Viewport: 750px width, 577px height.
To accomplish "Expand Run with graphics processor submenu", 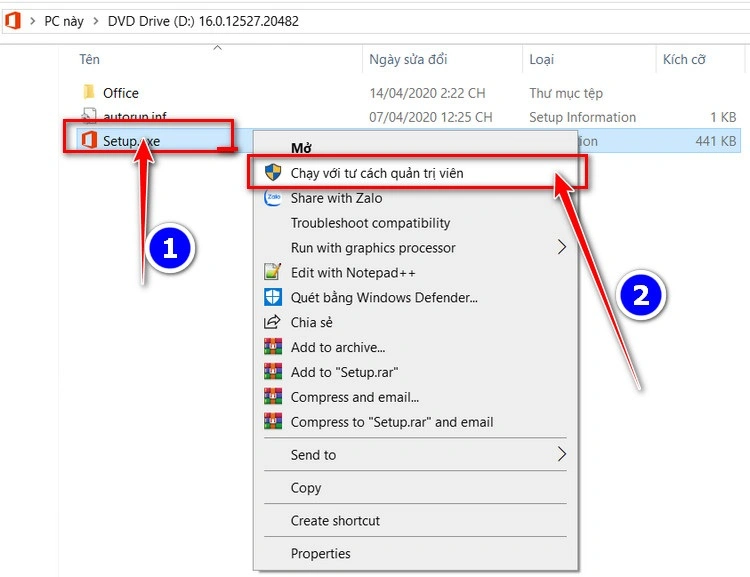I will pyautogui.click(x=561, y=247).
